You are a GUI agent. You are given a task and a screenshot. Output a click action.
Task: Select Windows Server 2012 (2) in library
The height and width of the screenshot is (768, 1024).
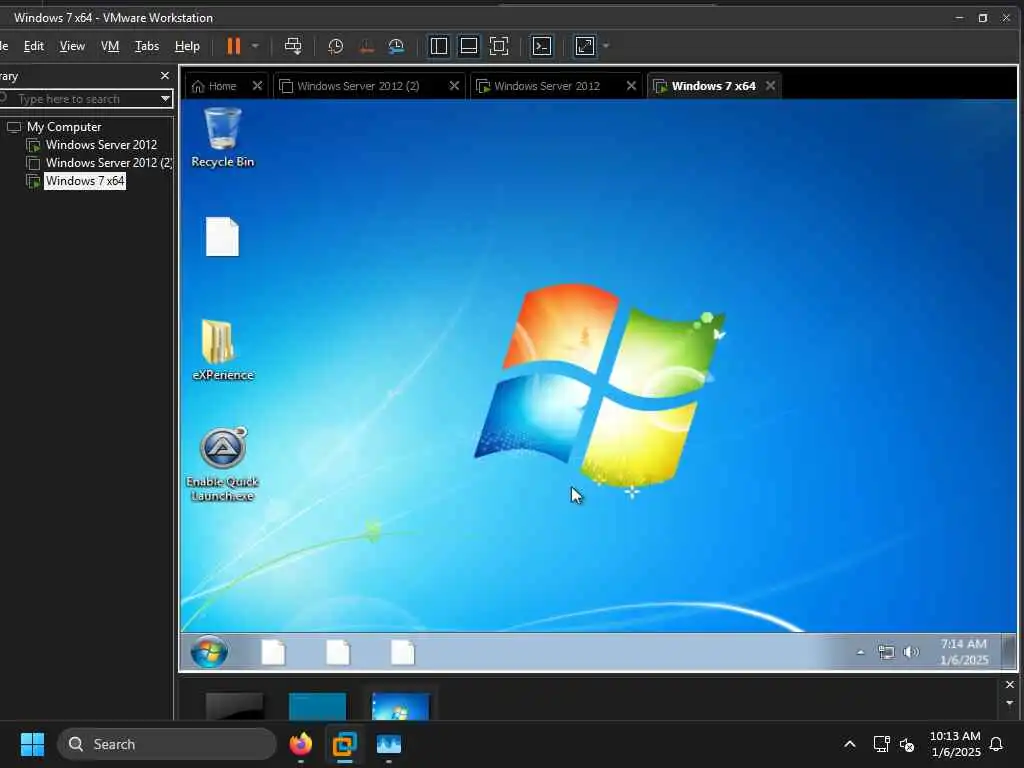pyautogui.click(x=109, y=163)
